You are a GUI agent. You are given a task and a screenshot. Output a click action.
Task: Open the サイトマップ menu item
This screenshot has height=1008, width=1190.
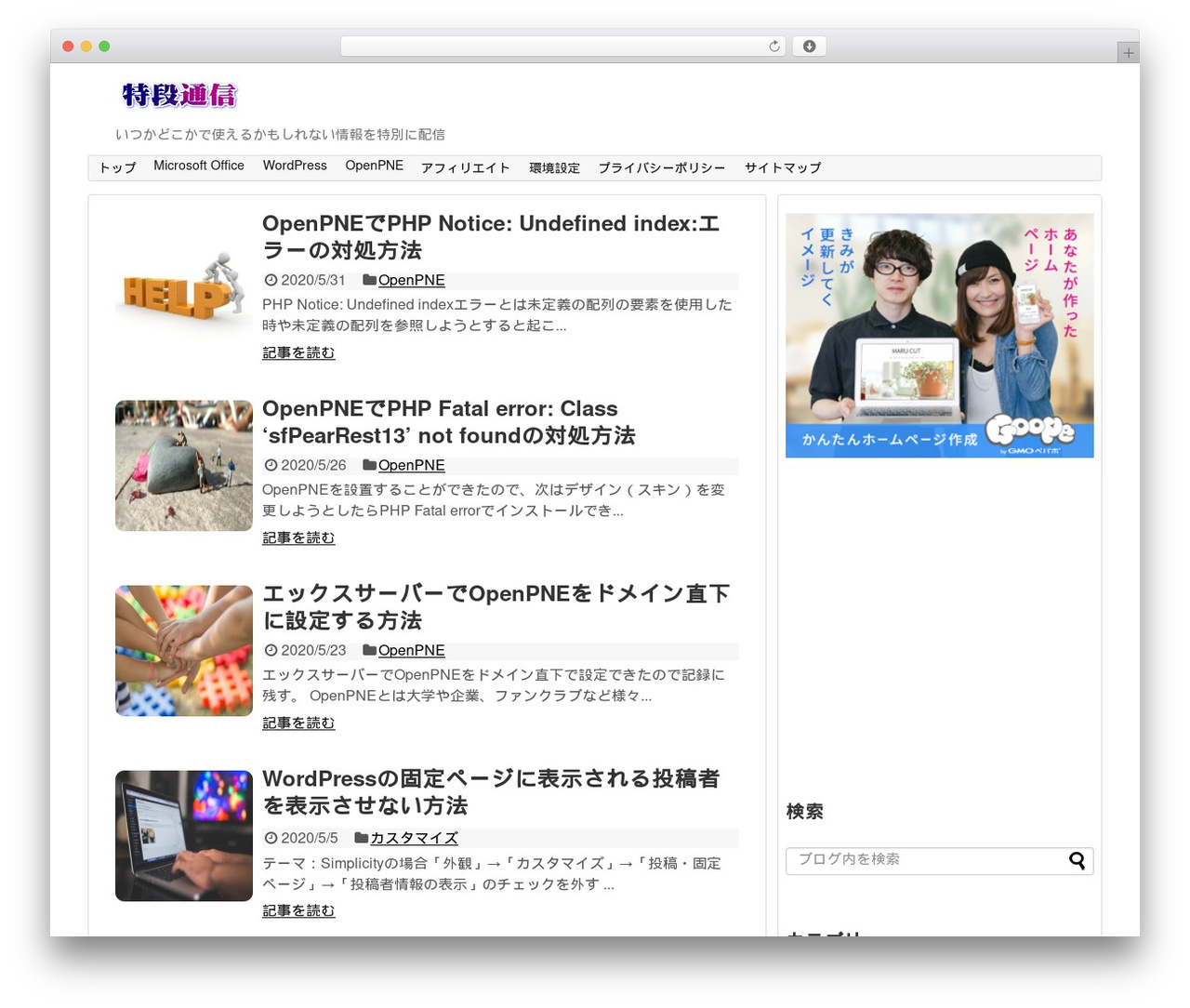click(783, 167)
